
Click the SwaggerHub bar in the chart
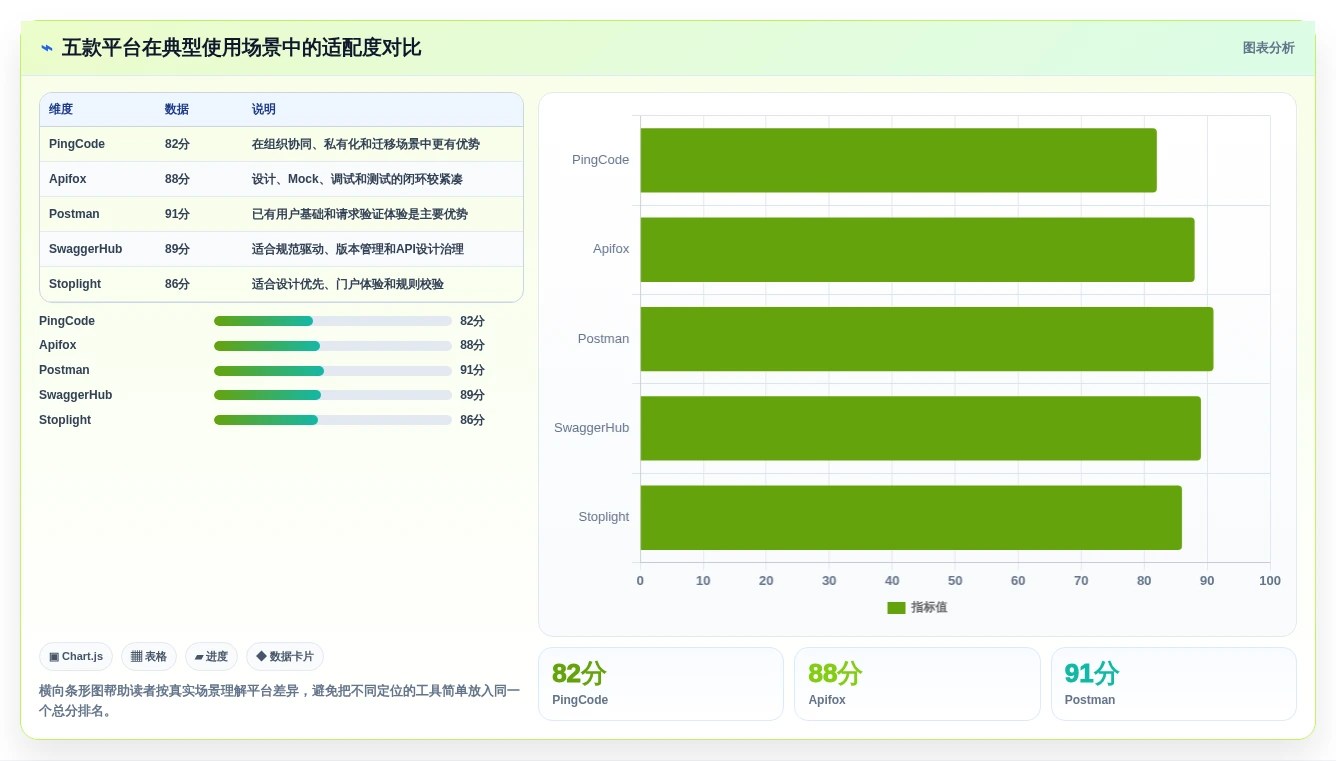click(920, 428)
